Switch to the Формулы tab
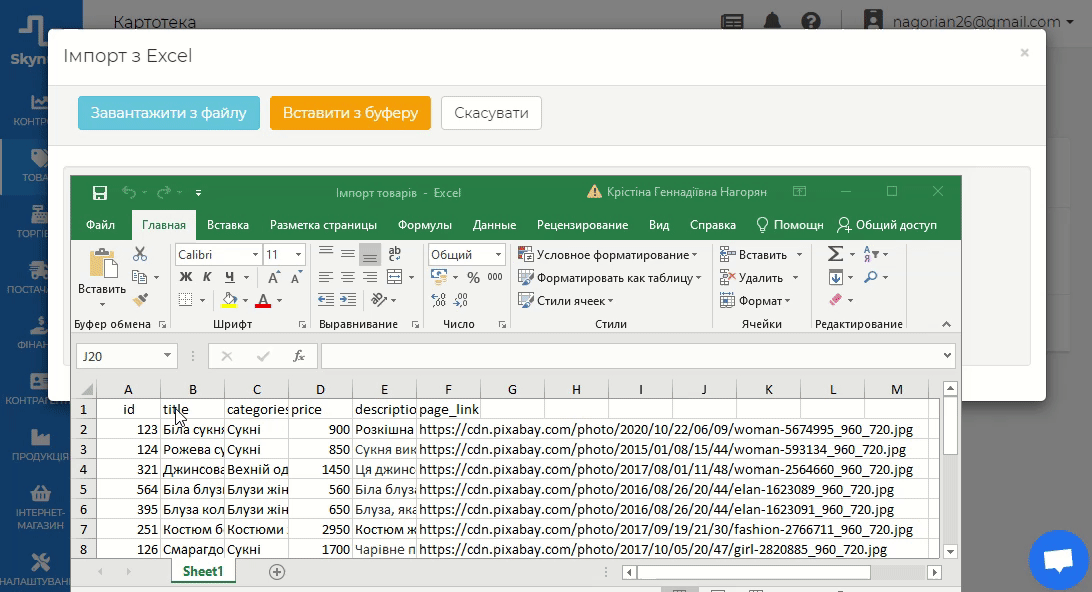 point(425,225)
